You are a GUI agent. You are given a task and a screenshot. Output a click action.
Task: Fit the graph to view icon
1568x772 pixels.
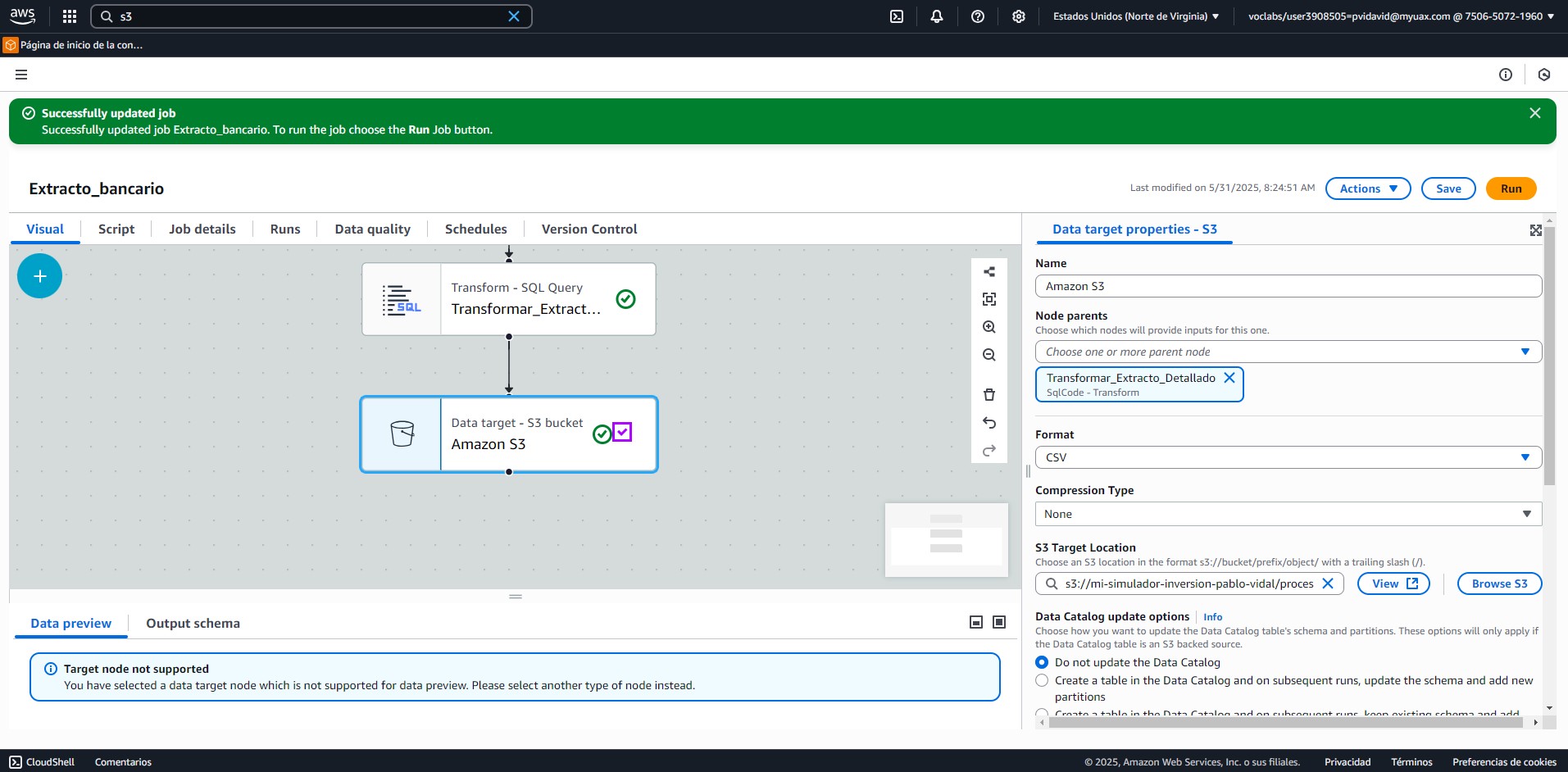coord(989,299)
